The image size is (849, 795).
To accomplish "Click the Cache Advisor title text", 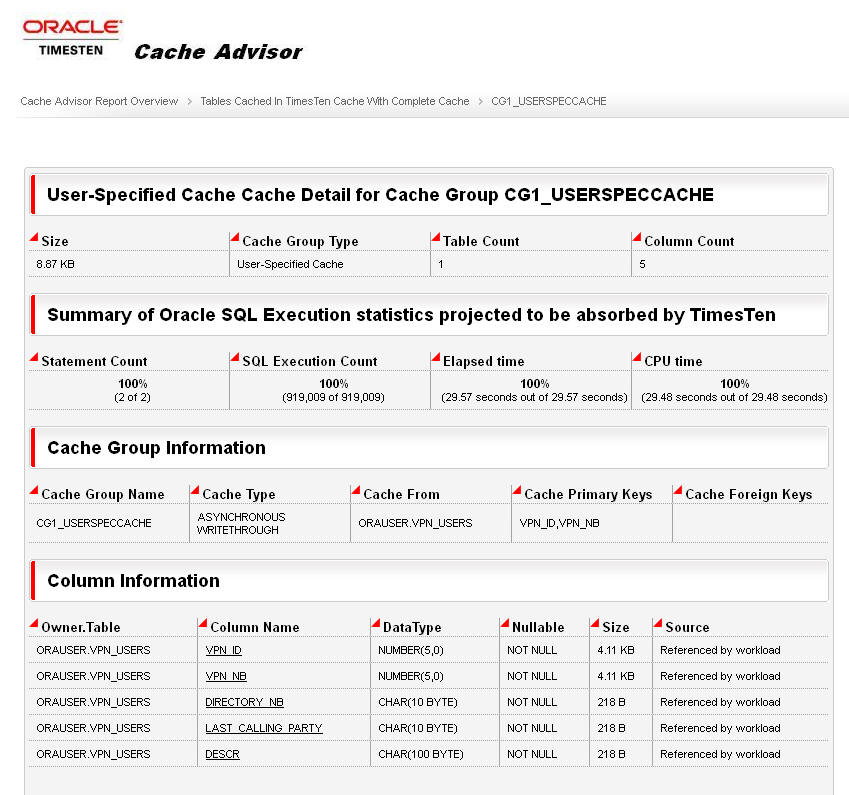I will (218, 52).
